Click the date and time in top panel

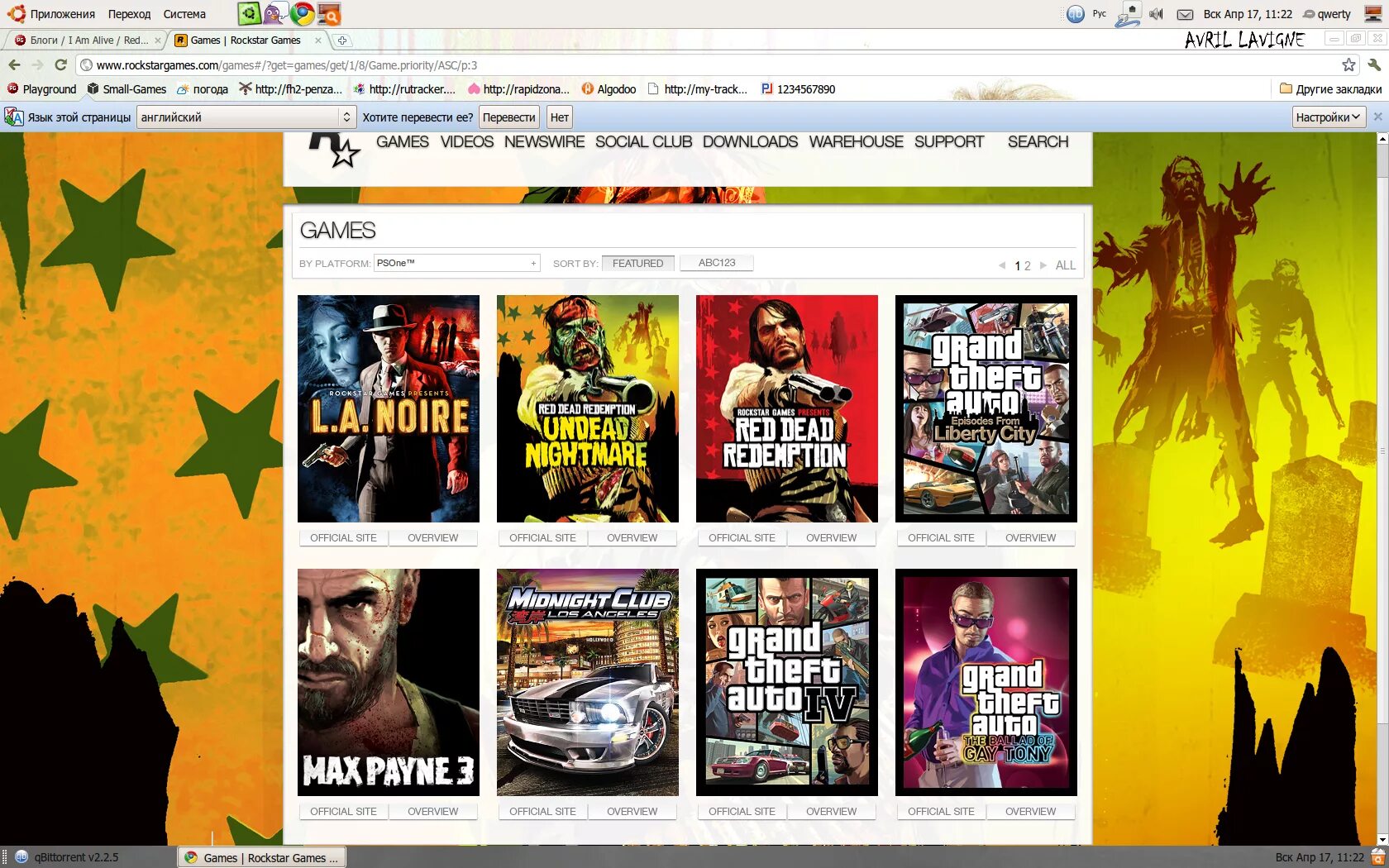pyautogui.click(x=1248, y=14)
